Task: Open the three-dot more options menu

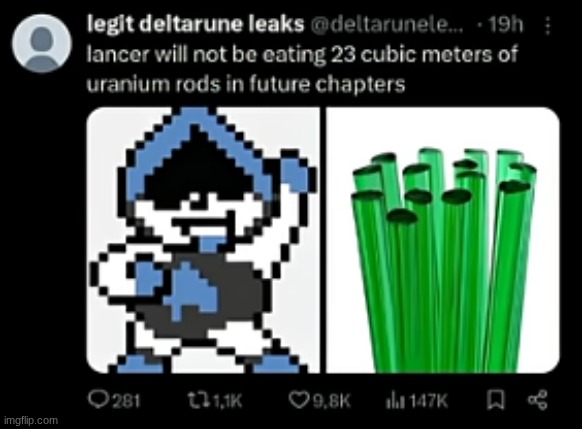Action: pyautogui.click(x=547, y=25)
